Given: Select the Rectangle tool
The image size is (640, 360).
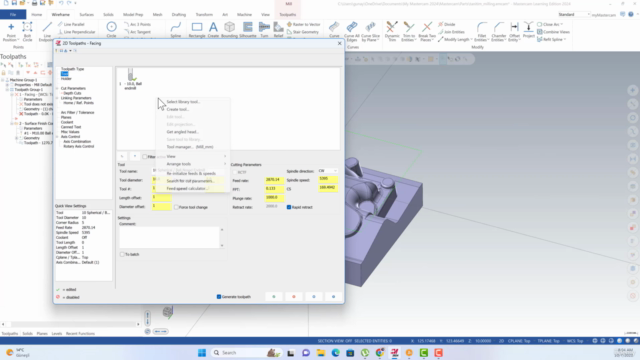Looking at the screenshot, I should 197,30.
